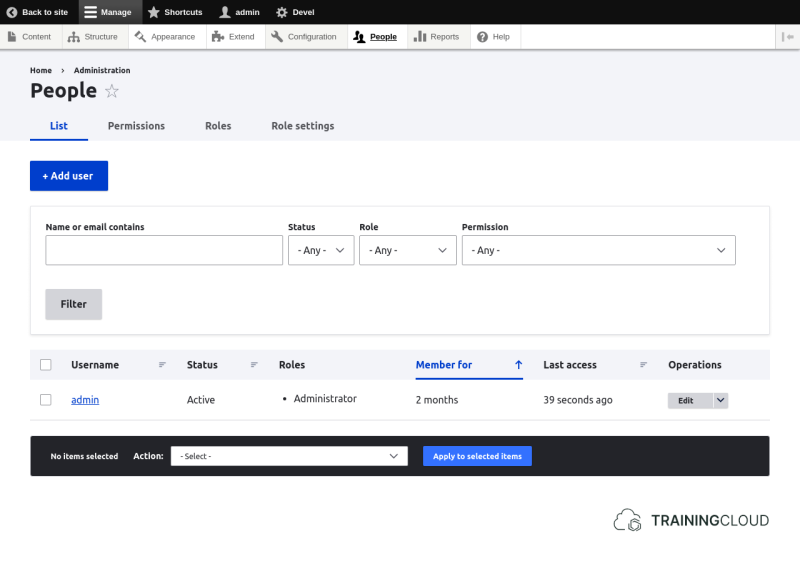Click the Member for ascending arrow icon

(518, 365)
